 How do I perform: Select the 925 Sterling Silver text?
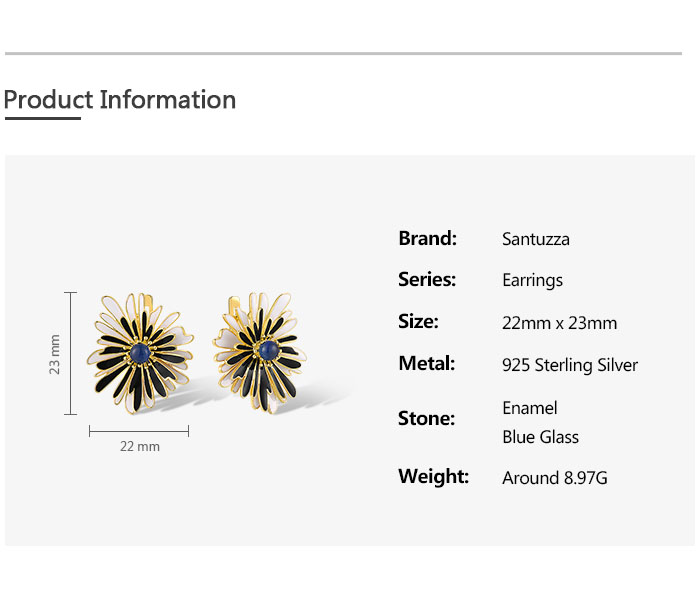(569, 365)
